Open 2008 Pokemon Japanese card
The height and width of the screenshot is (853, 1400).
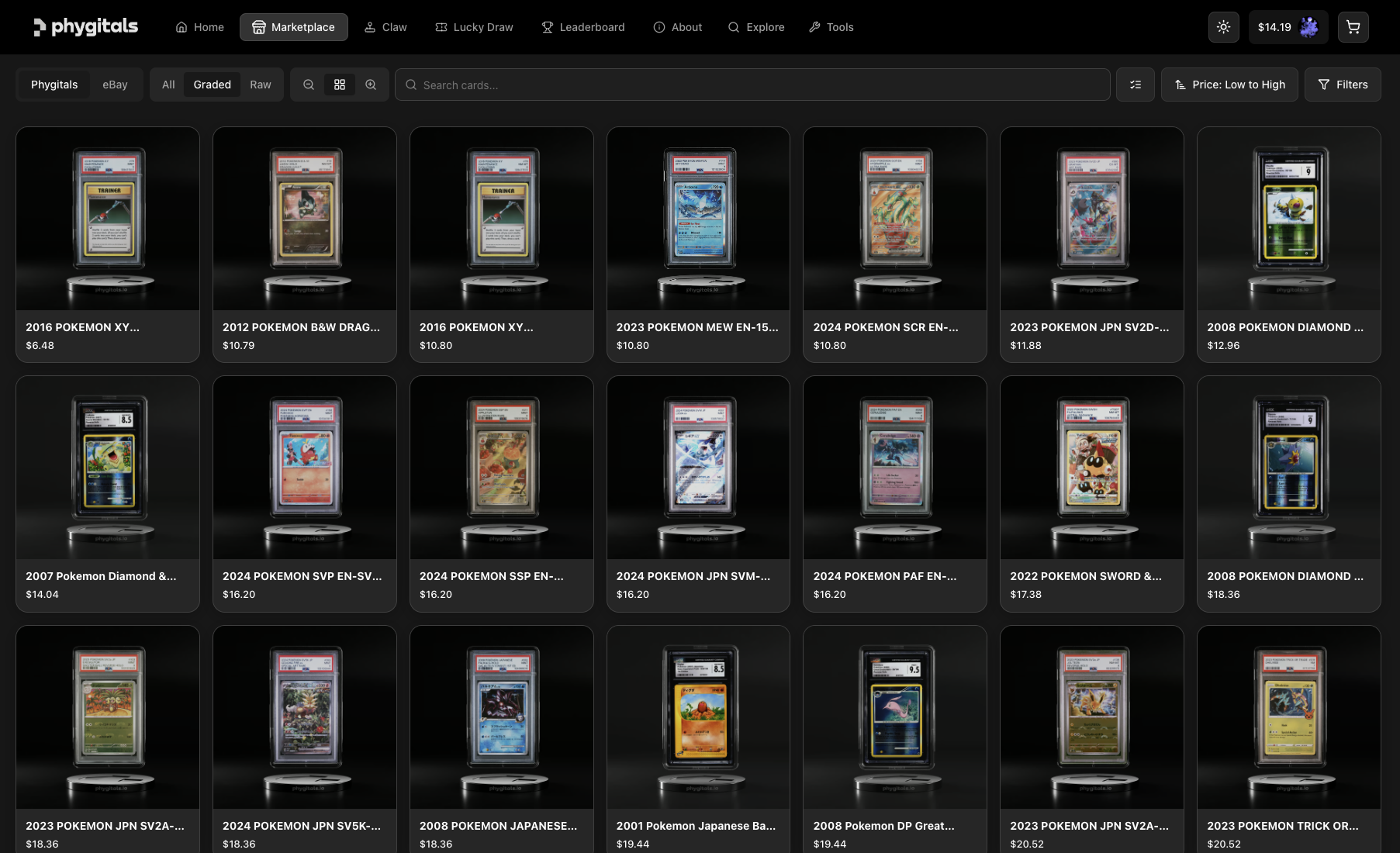(x=502, y=739)
